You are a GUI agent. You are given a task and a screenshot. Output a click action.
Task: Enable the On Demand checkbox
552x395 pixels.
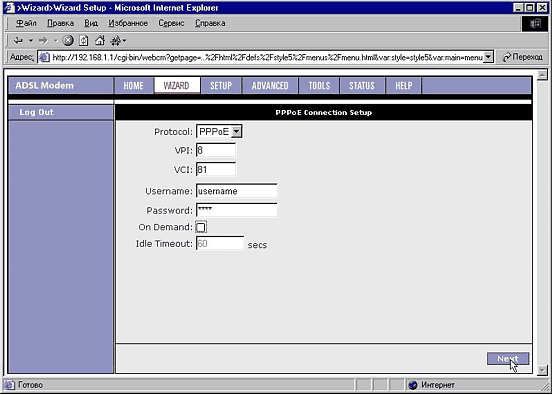tap(201, 227)
